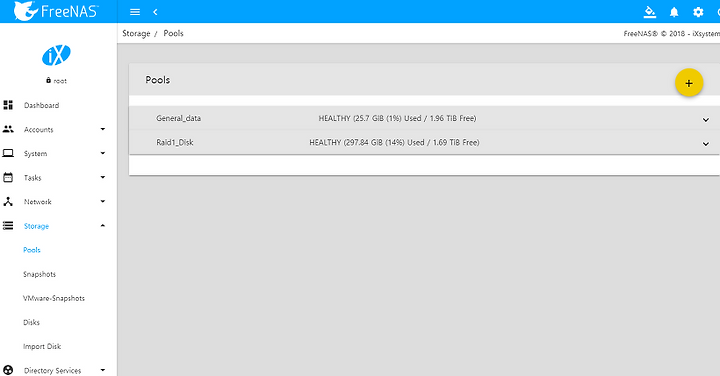Screen dimensions: 720x376
Task: Open the theme paint bucket icon
Action: [650, 12]
